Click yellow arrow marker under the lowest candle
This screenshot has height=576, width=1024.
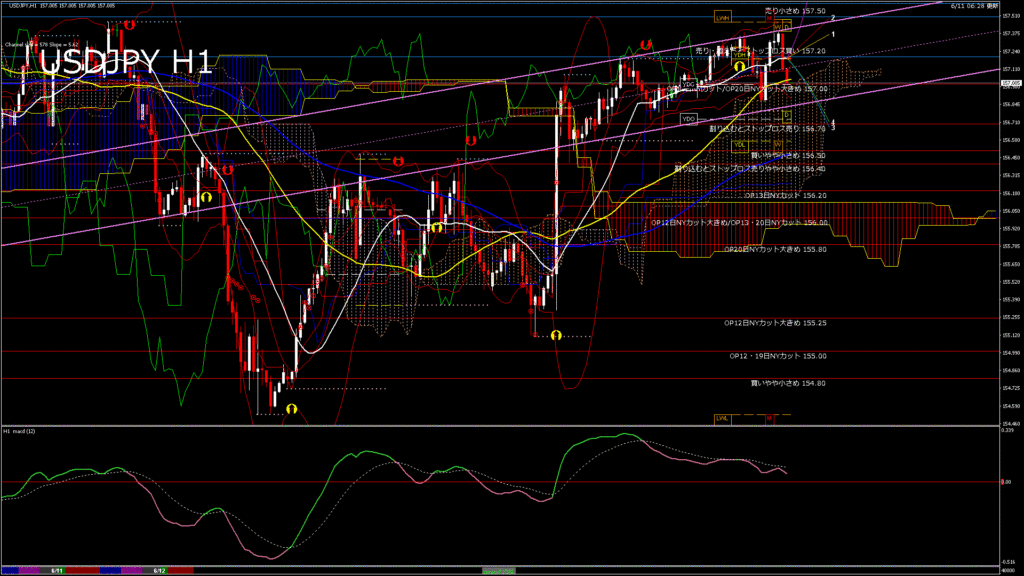point(291,408)
